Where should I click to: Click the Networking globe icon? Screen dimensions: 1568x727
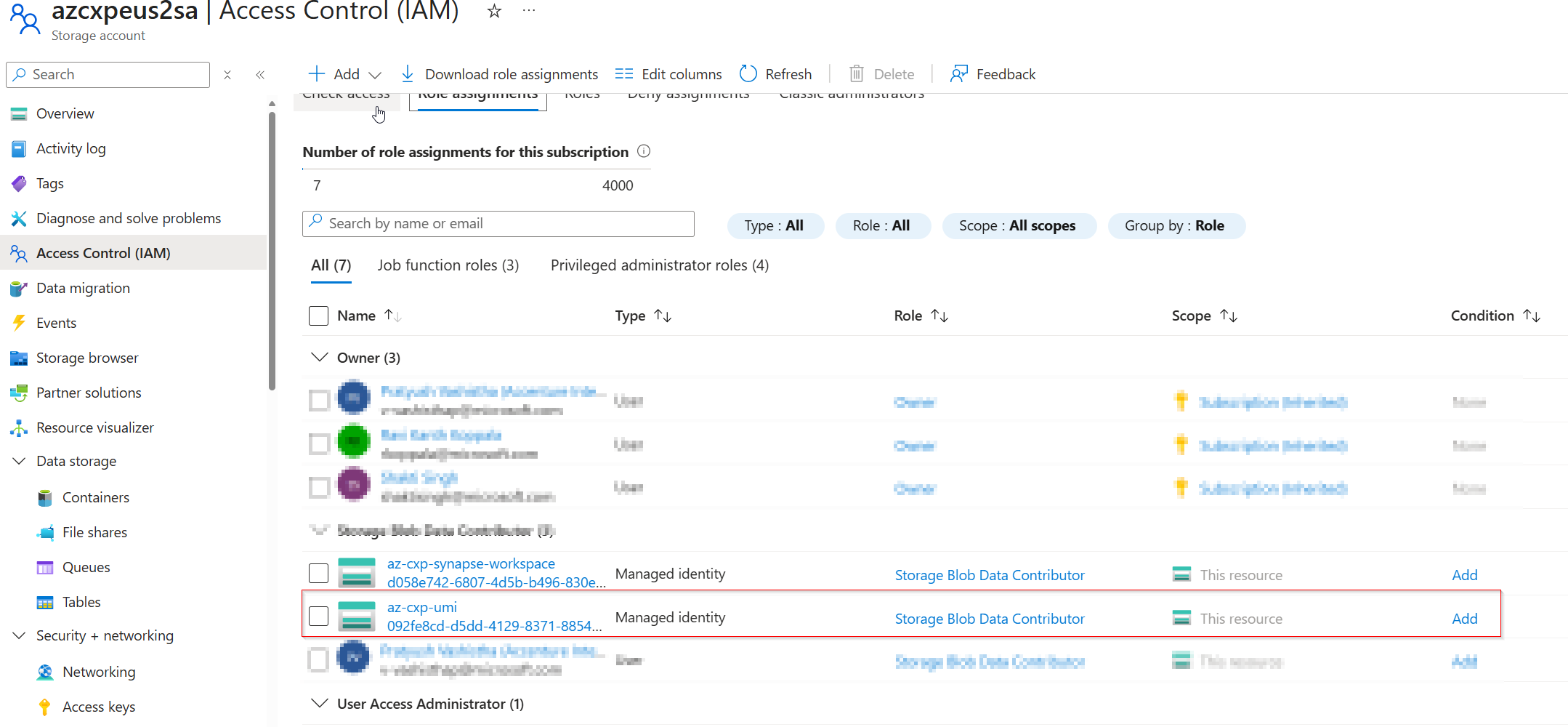45,672
